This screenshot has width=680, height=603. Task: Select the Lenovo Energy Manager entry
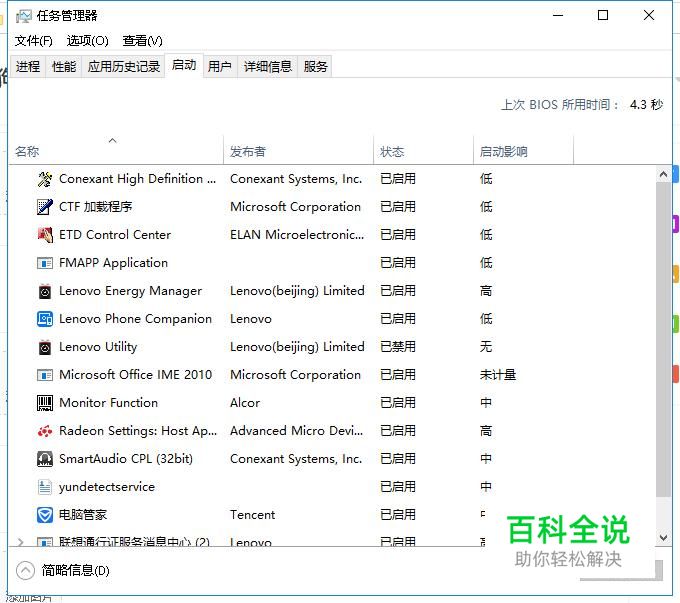(x=130, y=291)
